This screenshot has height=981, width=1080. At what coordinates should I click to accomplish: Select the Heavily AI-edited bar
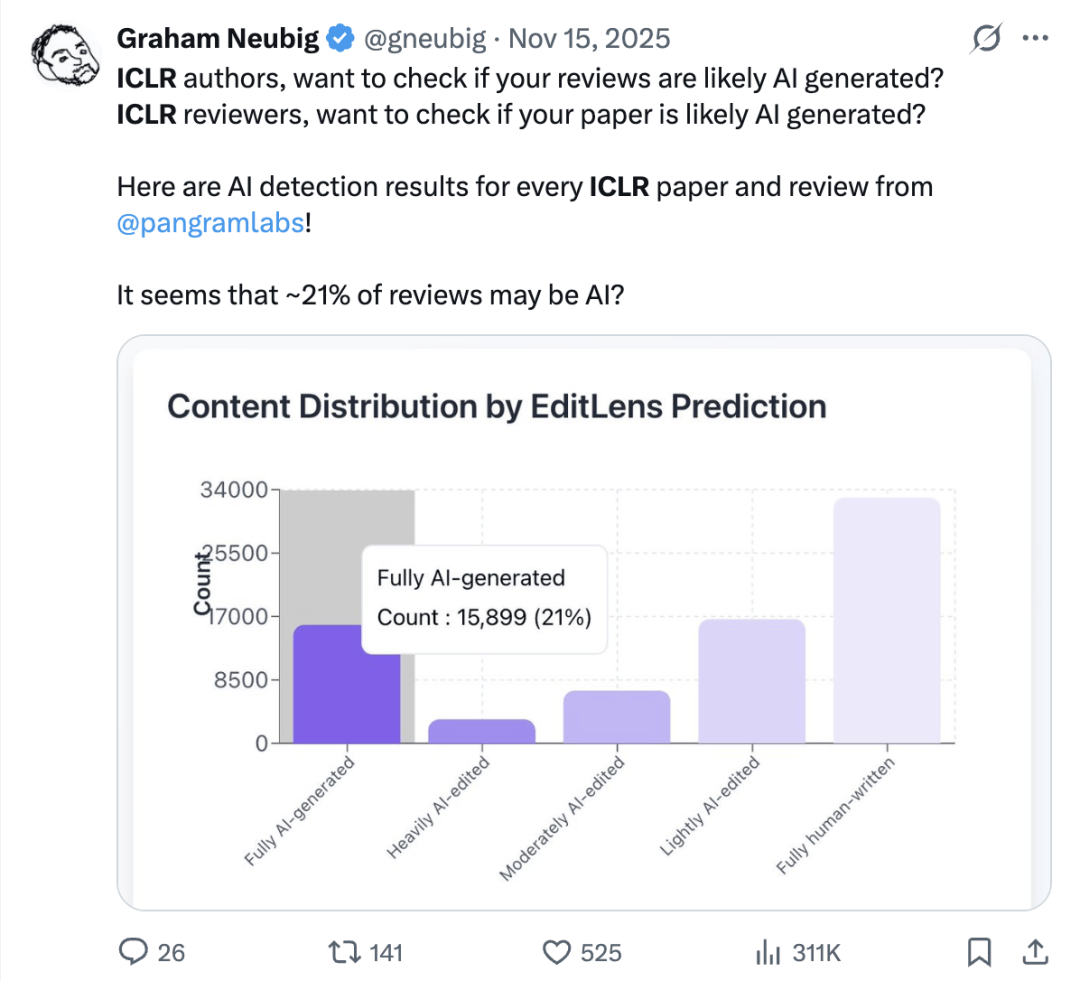481,731
